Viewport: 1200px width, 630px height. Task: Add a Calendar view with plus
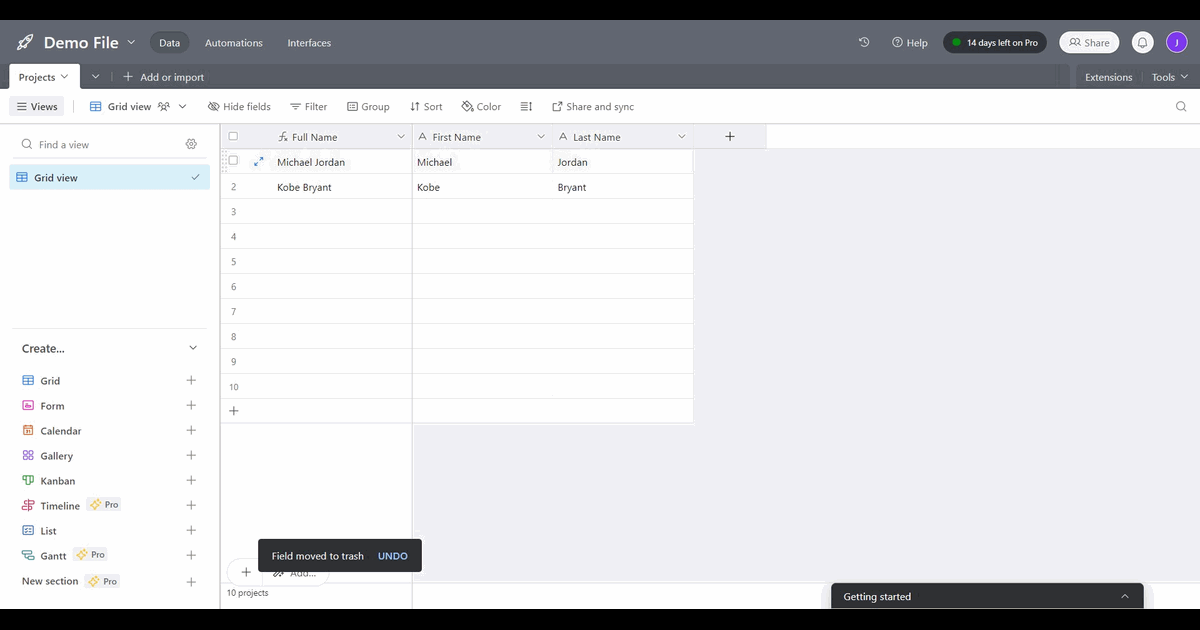[191, 430]
